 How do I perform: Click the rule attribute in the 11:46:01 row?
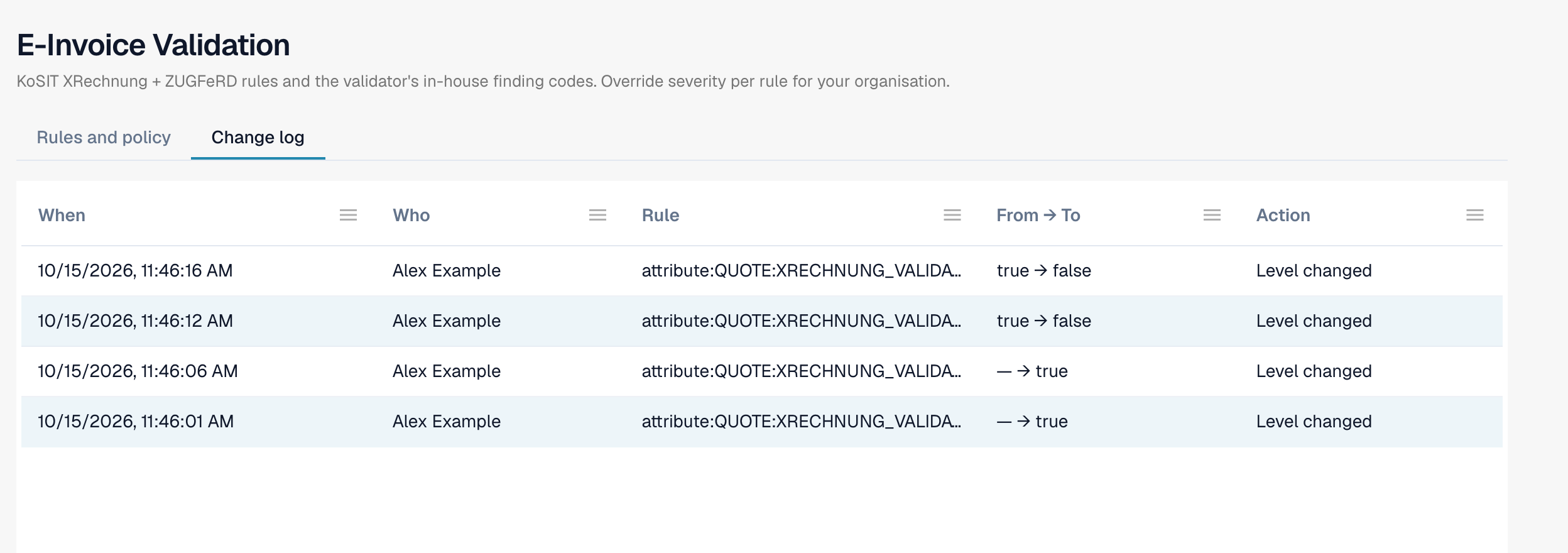[x=802, y=422]
